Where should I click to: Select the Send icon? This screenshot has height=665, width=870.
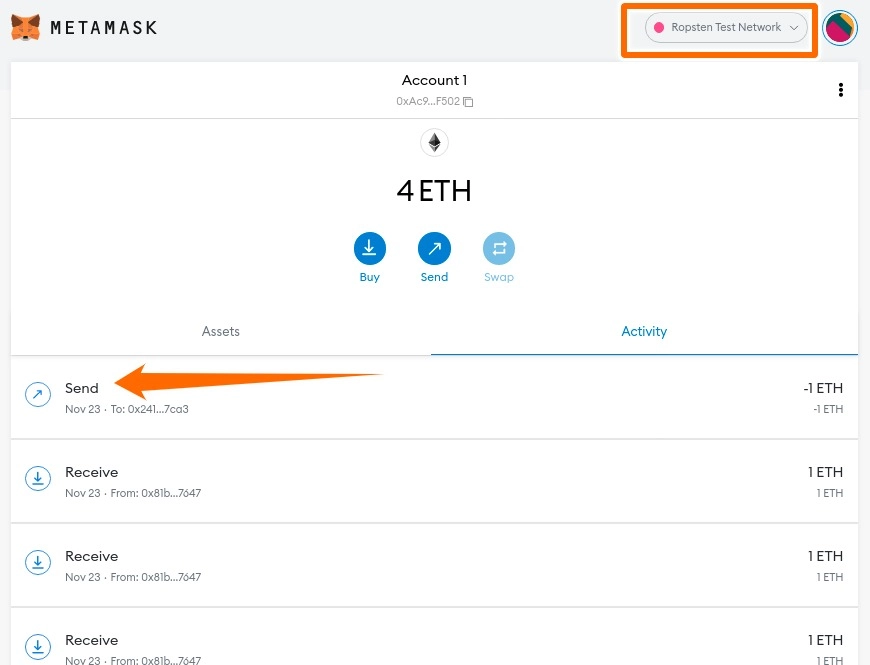(x=434, y=248)
